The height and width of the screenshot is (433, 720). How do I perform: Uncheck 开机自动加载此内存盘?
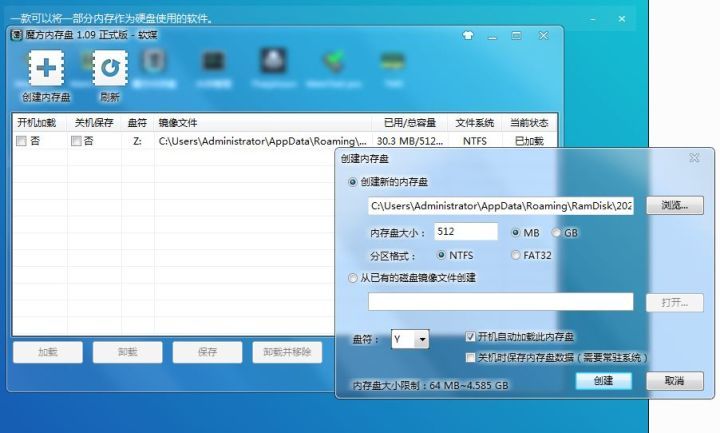(x=470, y=337)
